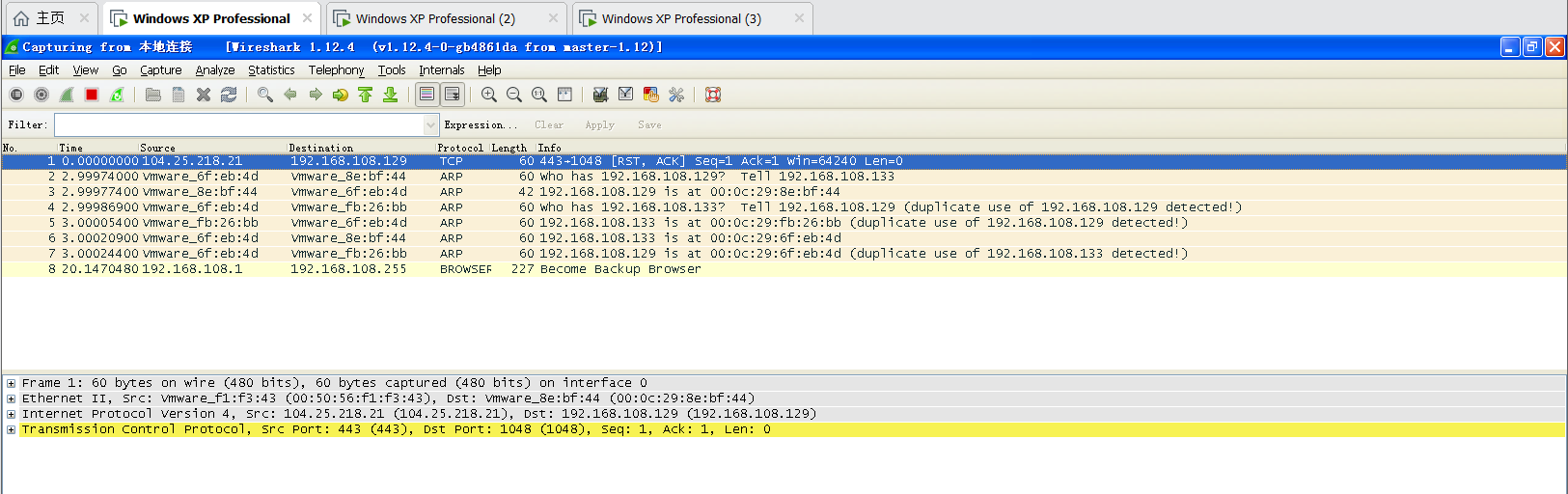Open the Edit menu
Viewport: 1568px width, 494px height.
(x=49, y=69)
